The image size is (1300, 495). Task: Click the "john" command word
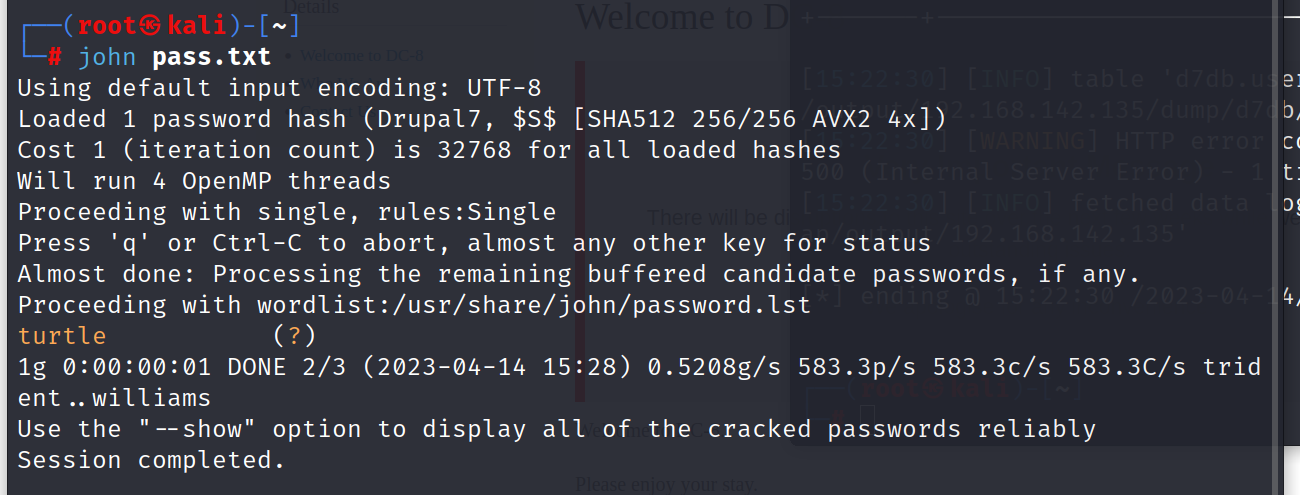point(108,58)
